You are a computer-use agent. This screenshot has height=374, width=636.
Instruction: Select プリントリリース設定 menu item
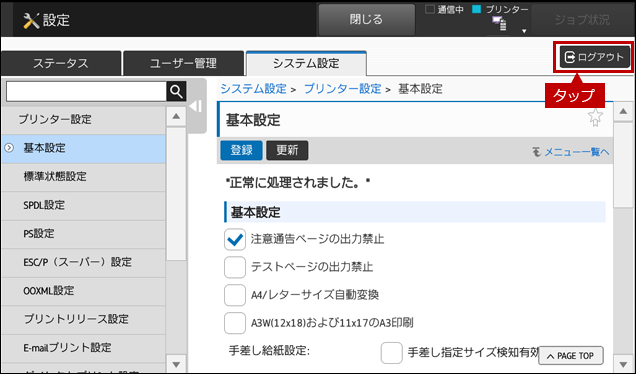(83, 319)
